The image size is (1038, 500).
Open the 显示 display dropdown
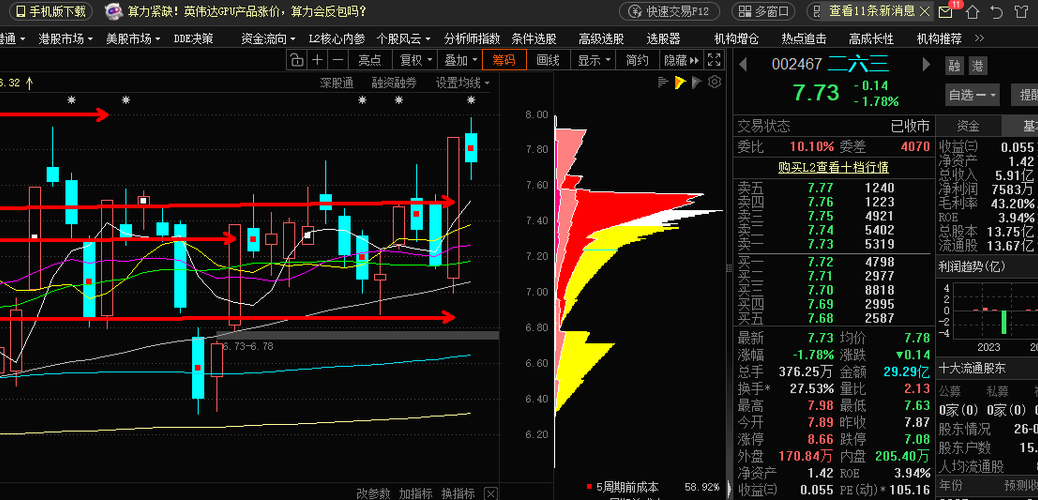(x=593, y=60)
